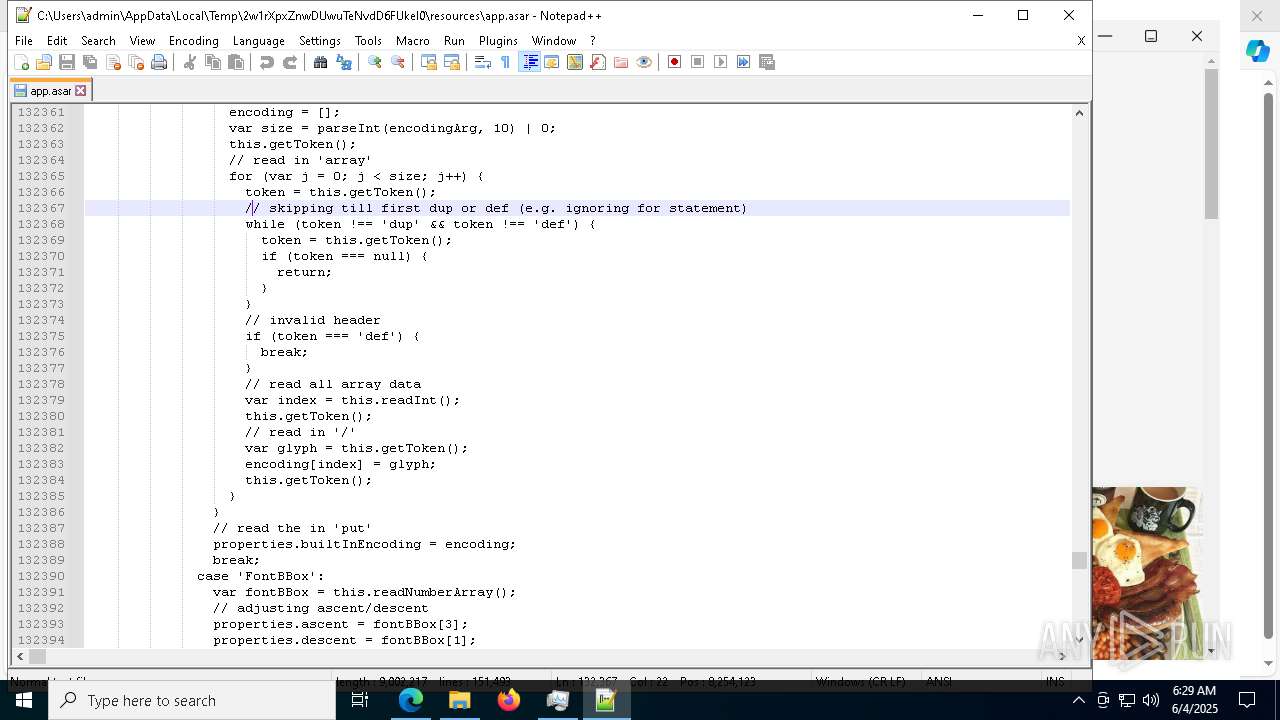Open the Encoding menu
Screen dimensions: 1280x720
[x=194, y=41]
